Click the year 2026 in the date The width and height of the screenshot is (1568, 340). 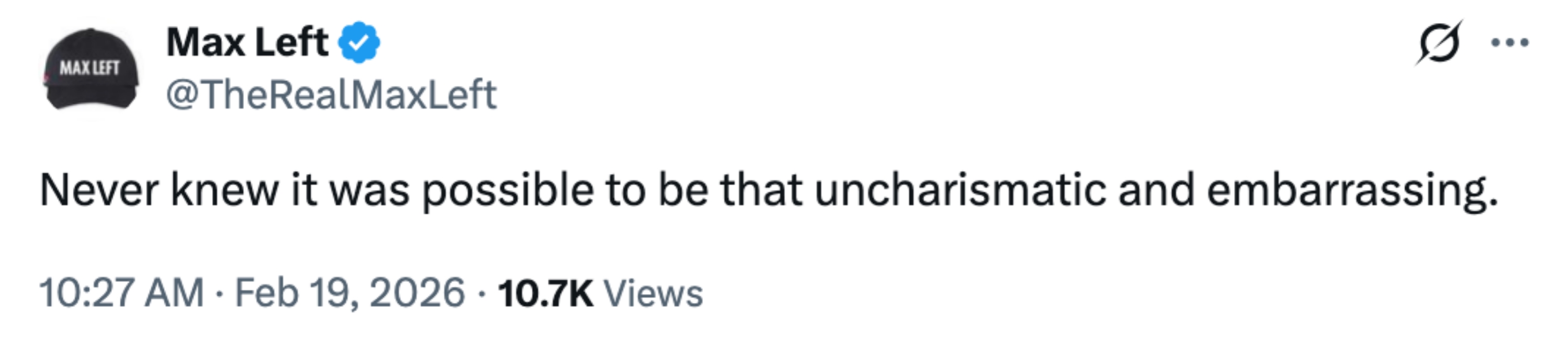click(418, 292)
